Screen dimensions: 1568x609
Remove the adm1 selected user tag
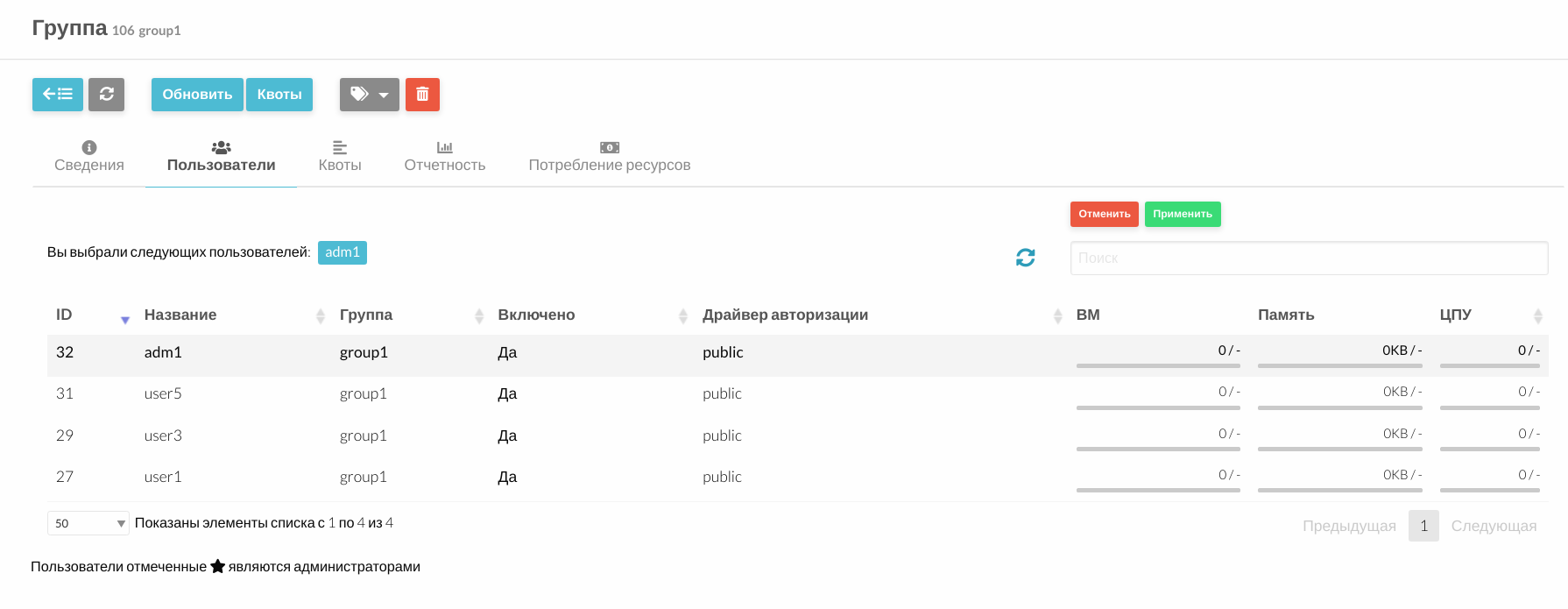[x=343, y=252]
